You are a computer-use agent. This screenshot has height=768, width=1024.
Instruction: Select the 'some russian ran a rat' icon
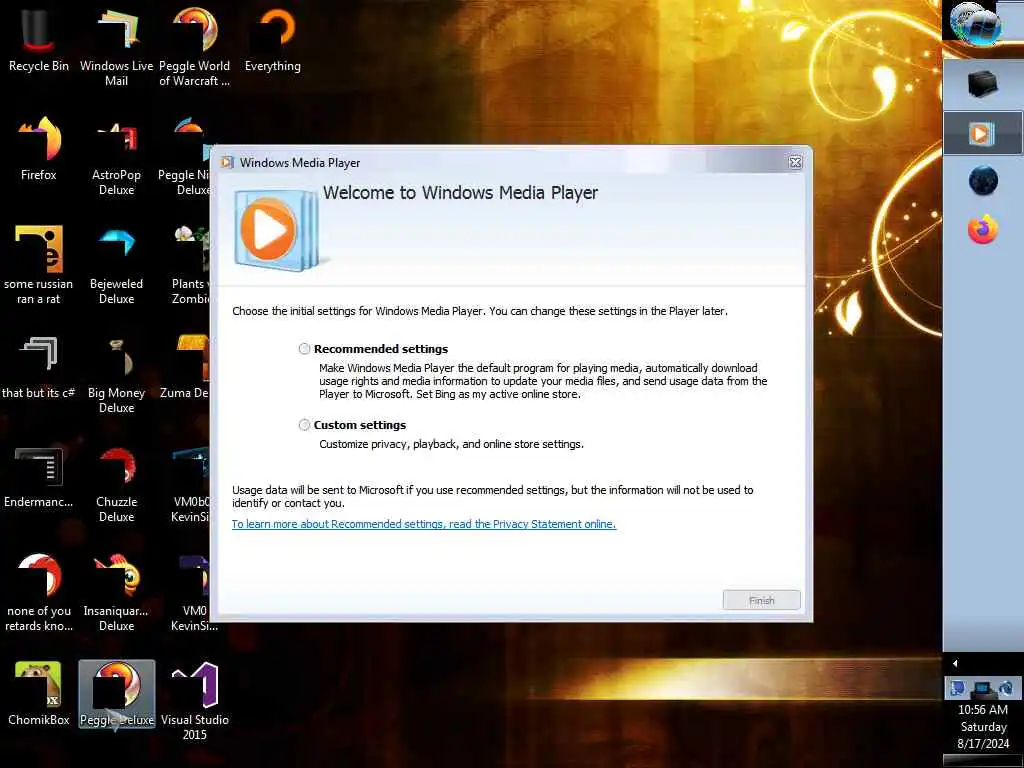(x=39, y=265)
